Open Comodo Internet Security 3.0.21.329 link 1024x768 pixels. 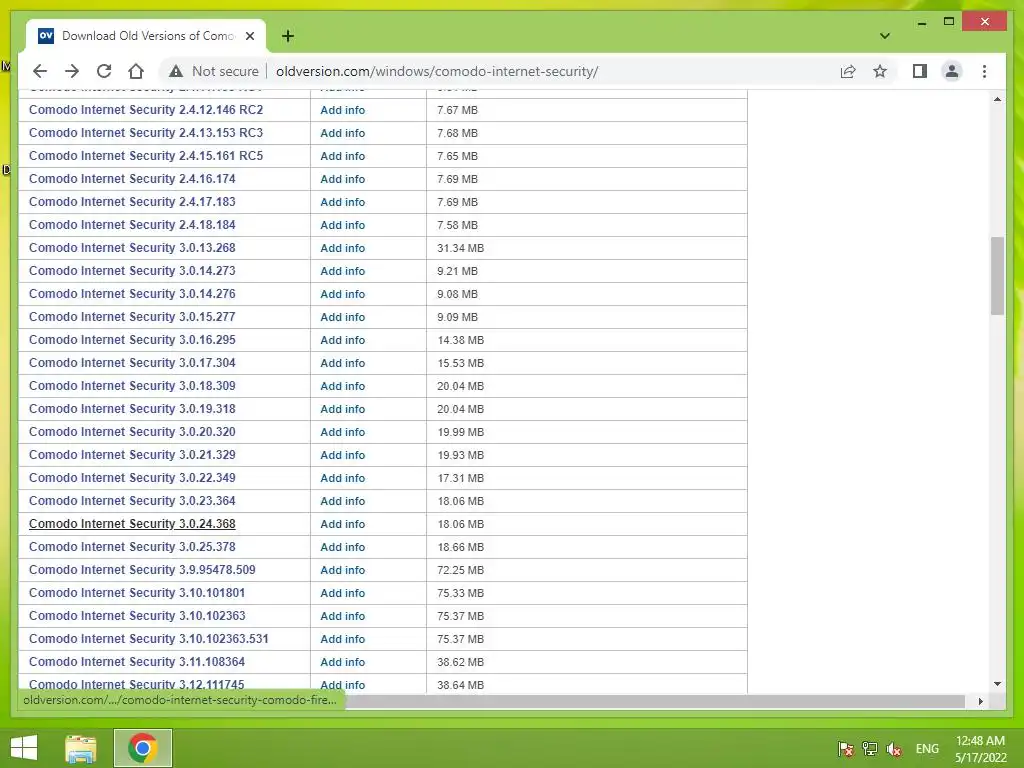coord(132,455)
